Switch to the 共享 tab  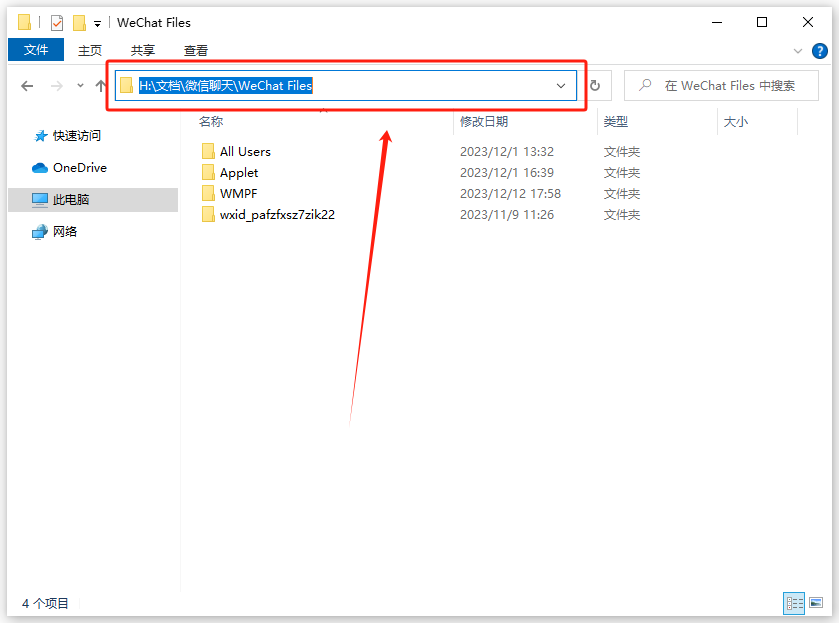tap(142, 50)
